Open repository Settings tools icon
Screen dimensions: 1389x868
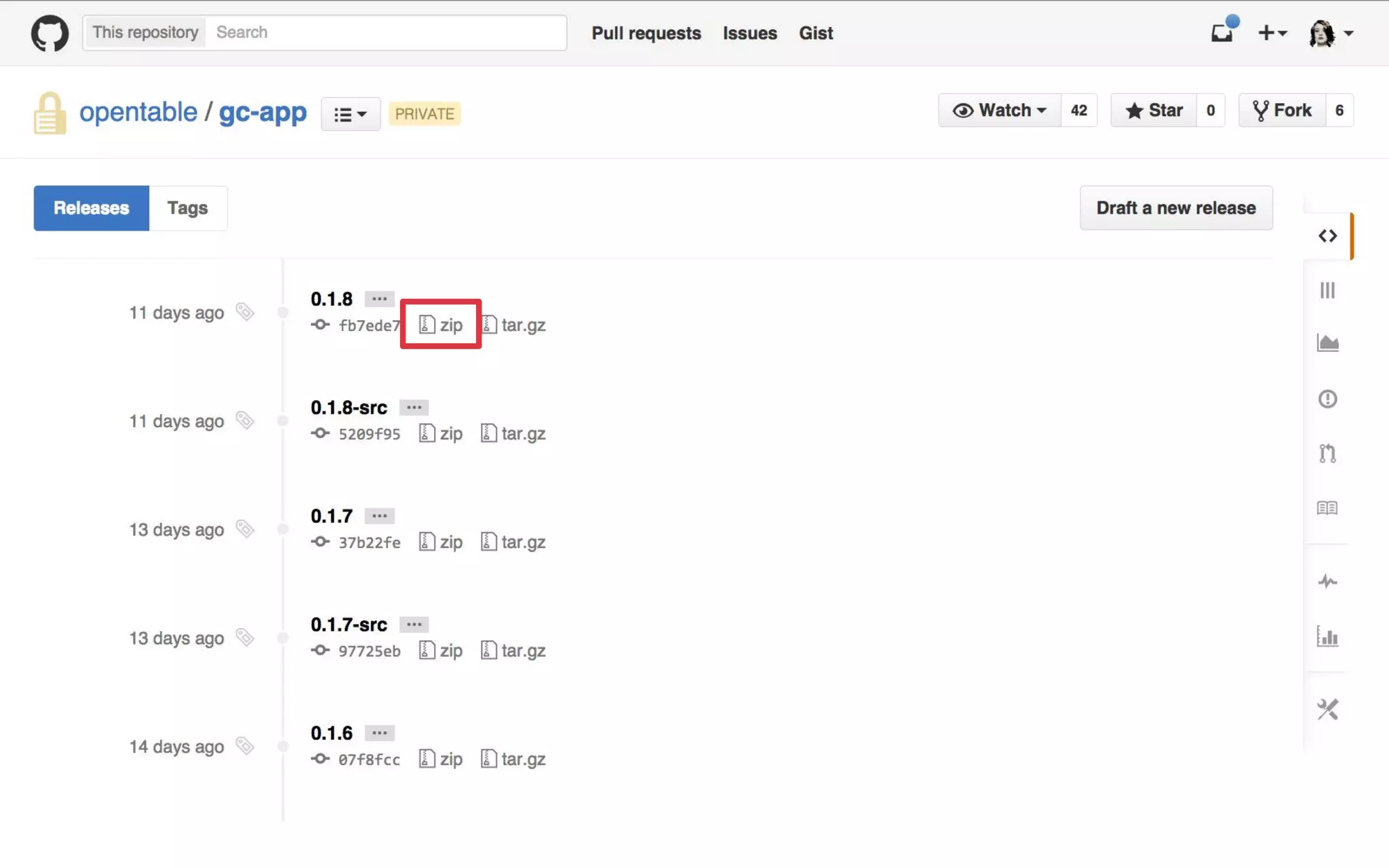pyautogui.click(x=1327, y=709)
